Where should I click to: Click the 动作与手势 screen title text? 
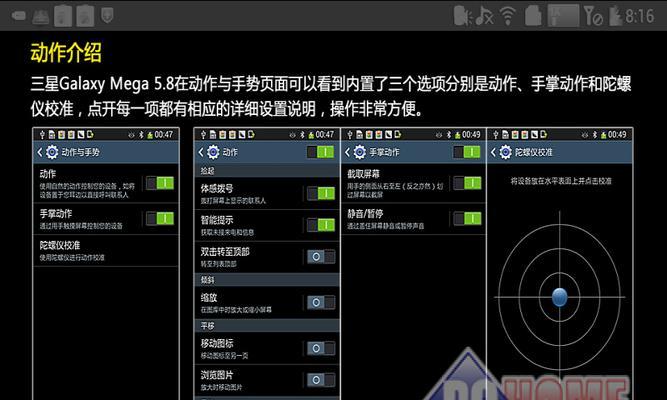point(80,152)
